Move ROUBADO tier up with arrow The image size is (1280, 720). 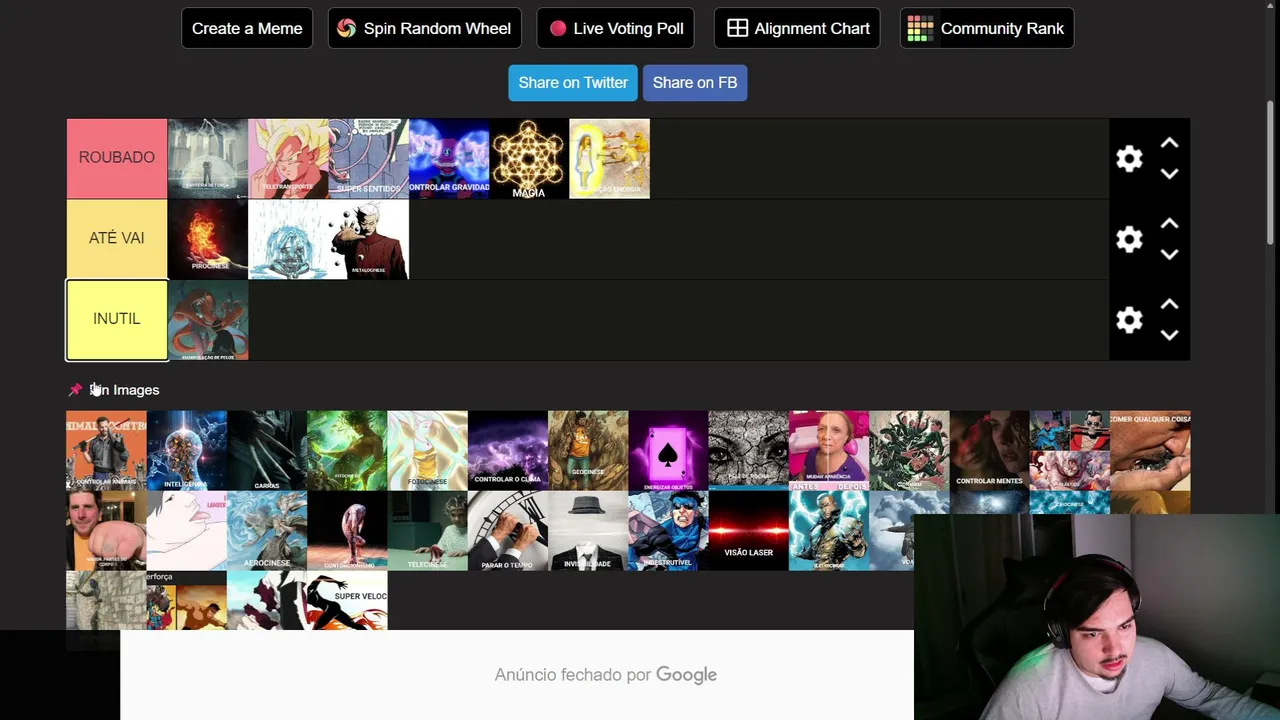[x=1169, y=144]
